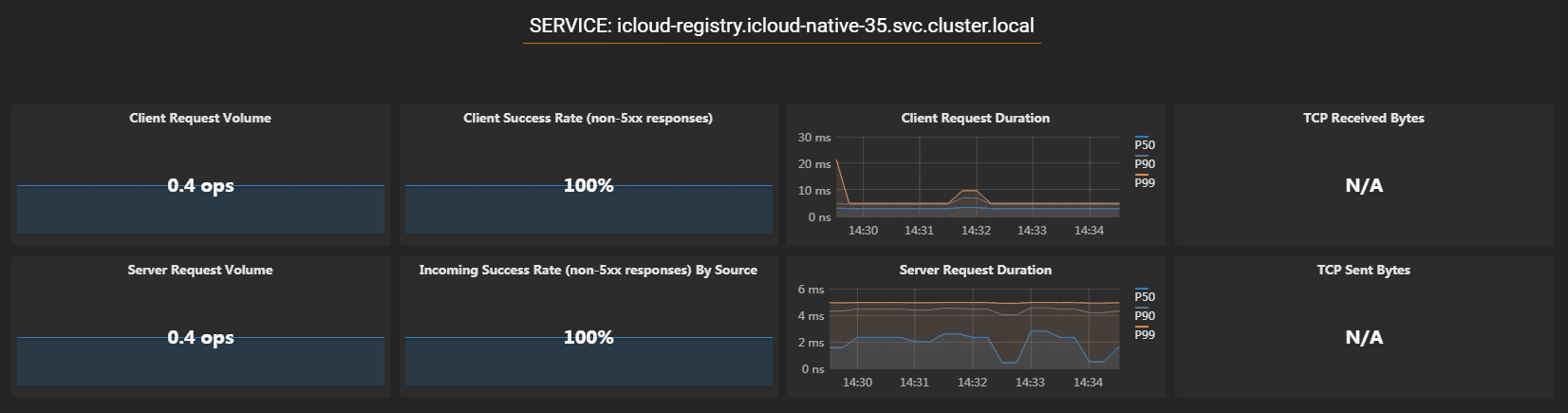The height and width of the screenshot is (413, 1568).
Task: Toggle P99 in Server Request Duration legend
Action: point(1145,335)
